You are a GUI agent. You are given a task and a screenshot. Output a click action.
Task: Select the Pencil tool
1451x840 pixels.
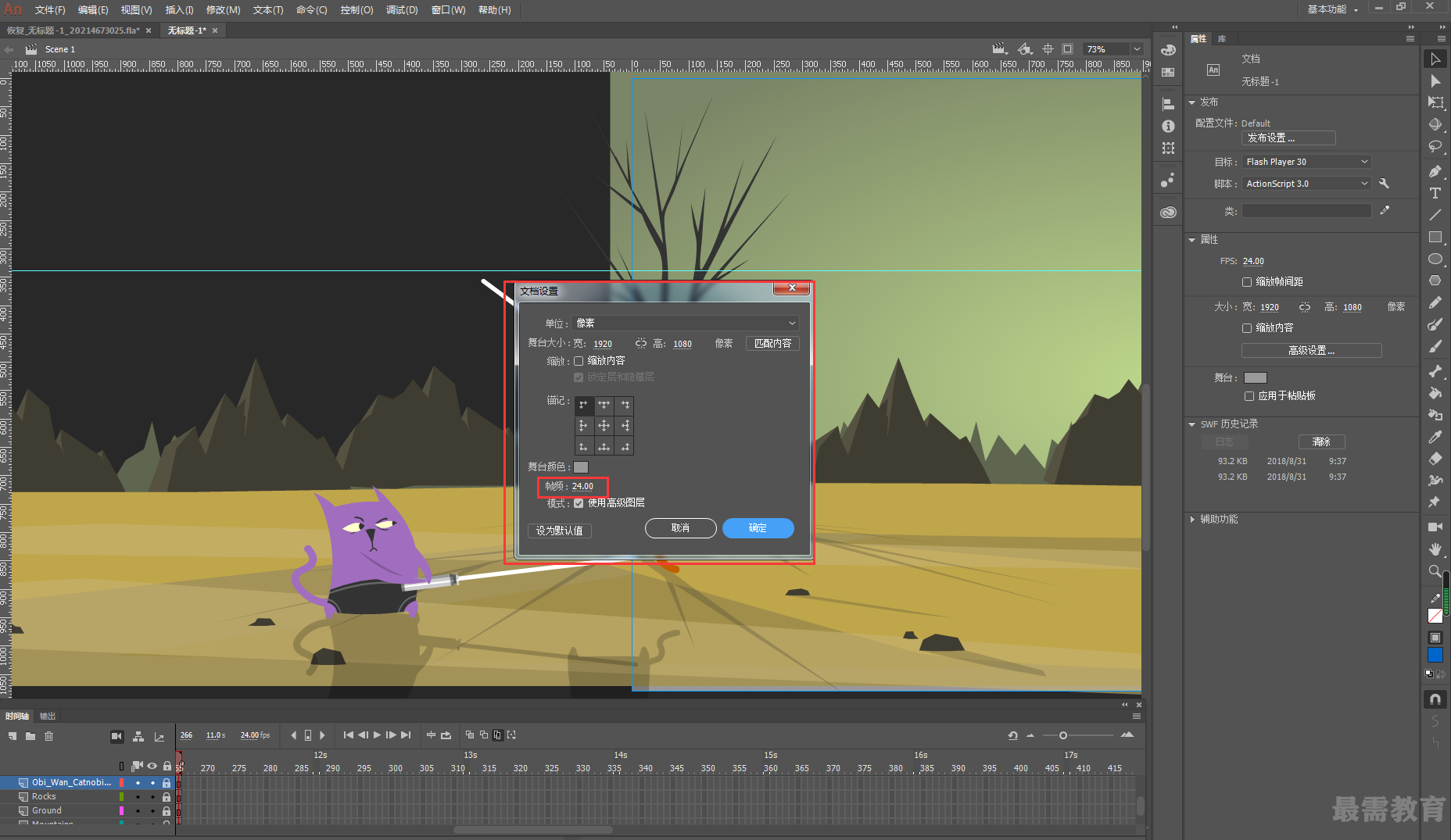tap(1435, 302)
